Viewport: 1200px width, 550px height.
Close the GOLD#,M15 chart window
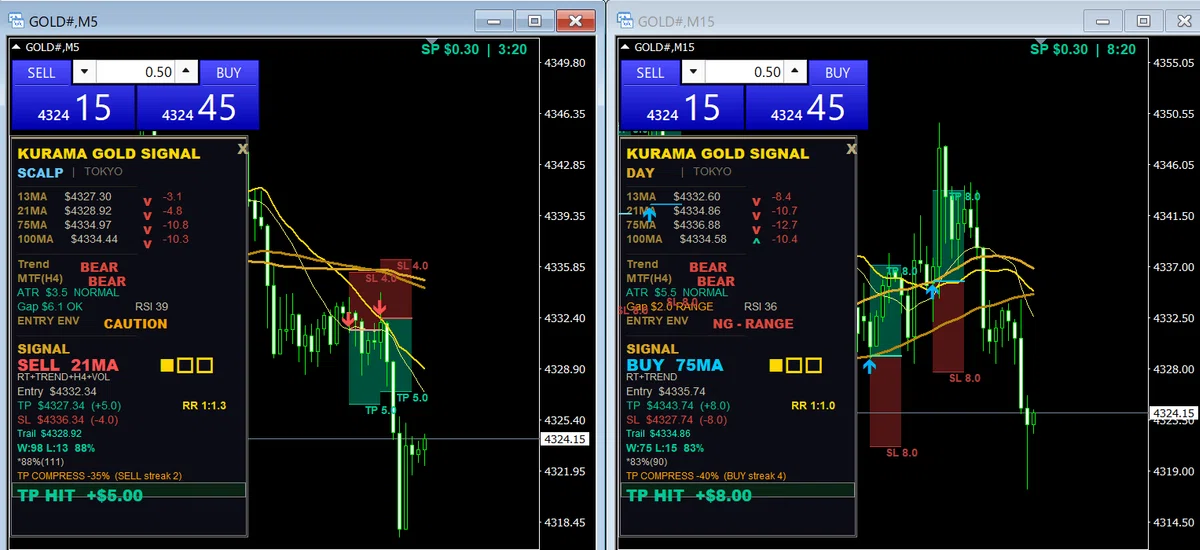[1183, 20]
